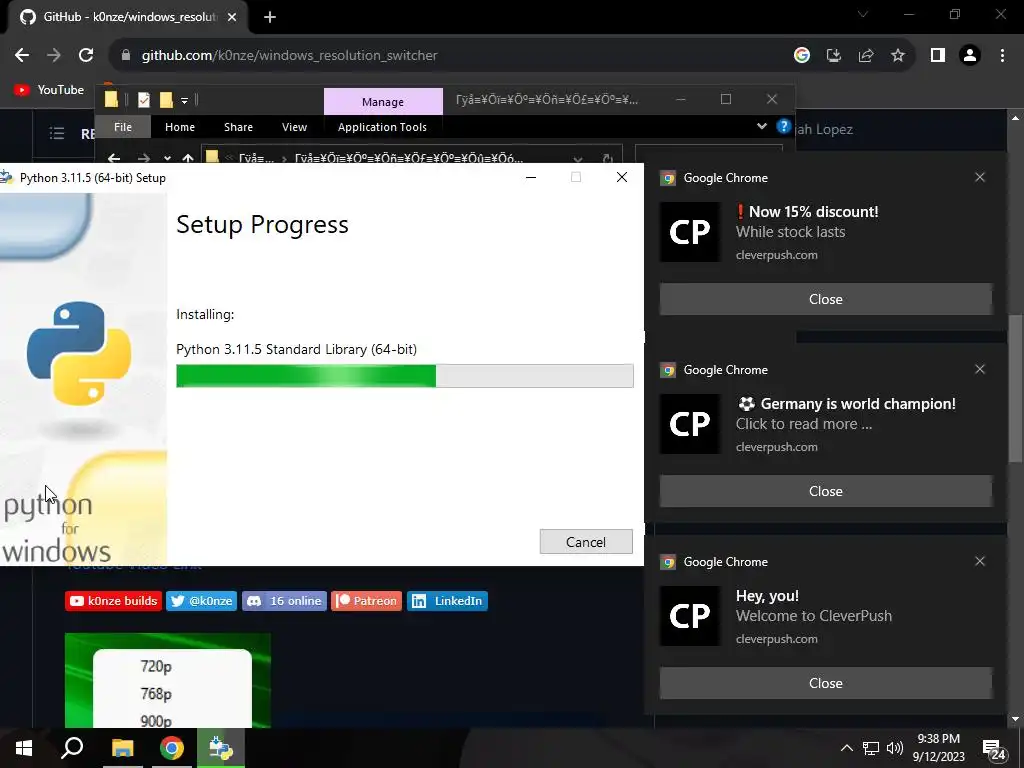The width and height of the screenshot is (1024, 768).
Task: Click File Explorer help question mark icon
Action: point(783,126)
